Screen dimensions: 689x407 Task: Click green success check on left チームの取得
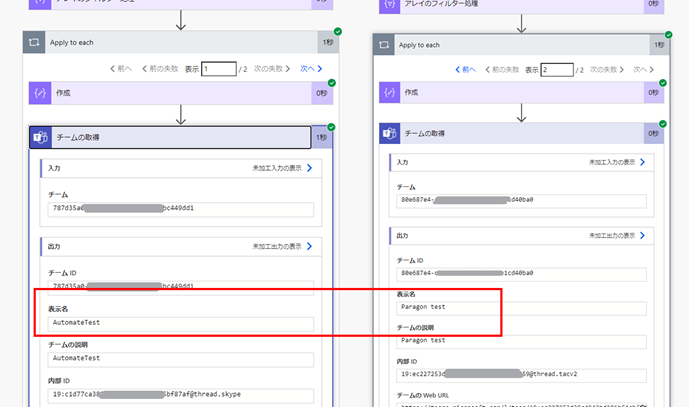coord(331,127)
